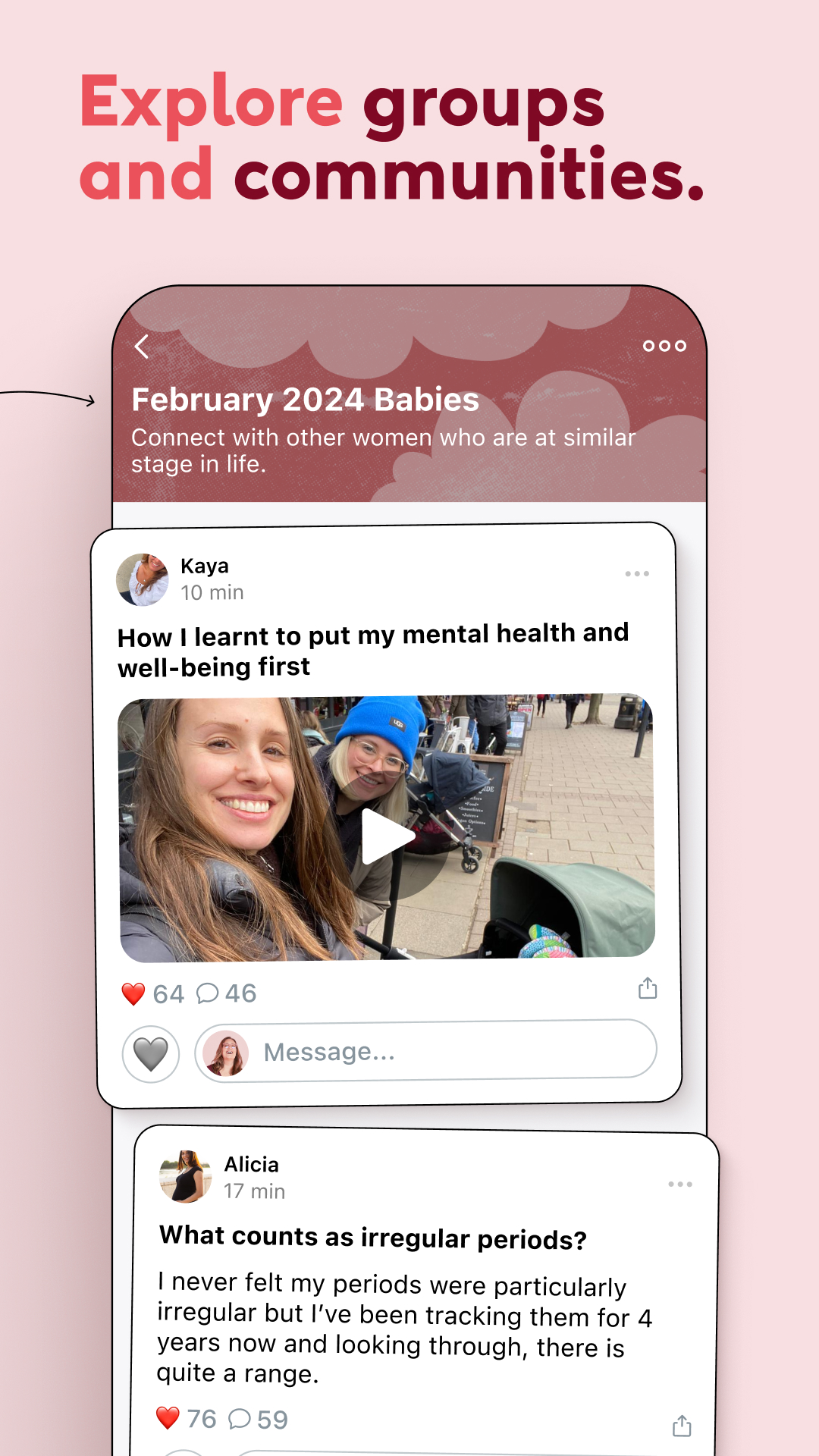Share Alicia's post using the share icon
Viewport: 819px width, 1456px height.
pos(682,1426)
